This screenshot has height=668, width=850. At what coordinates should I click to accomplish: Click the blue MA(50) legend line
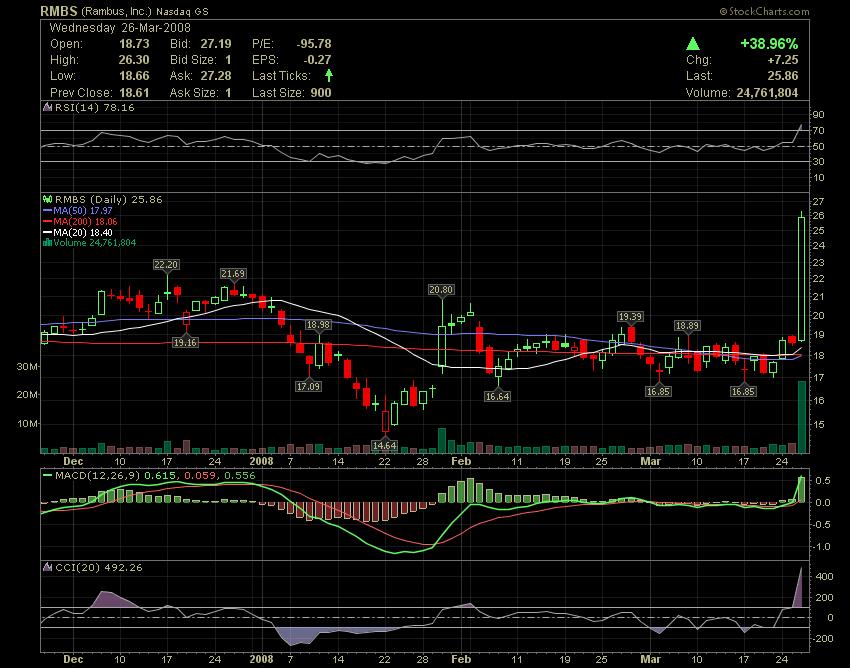pos(48,211)
